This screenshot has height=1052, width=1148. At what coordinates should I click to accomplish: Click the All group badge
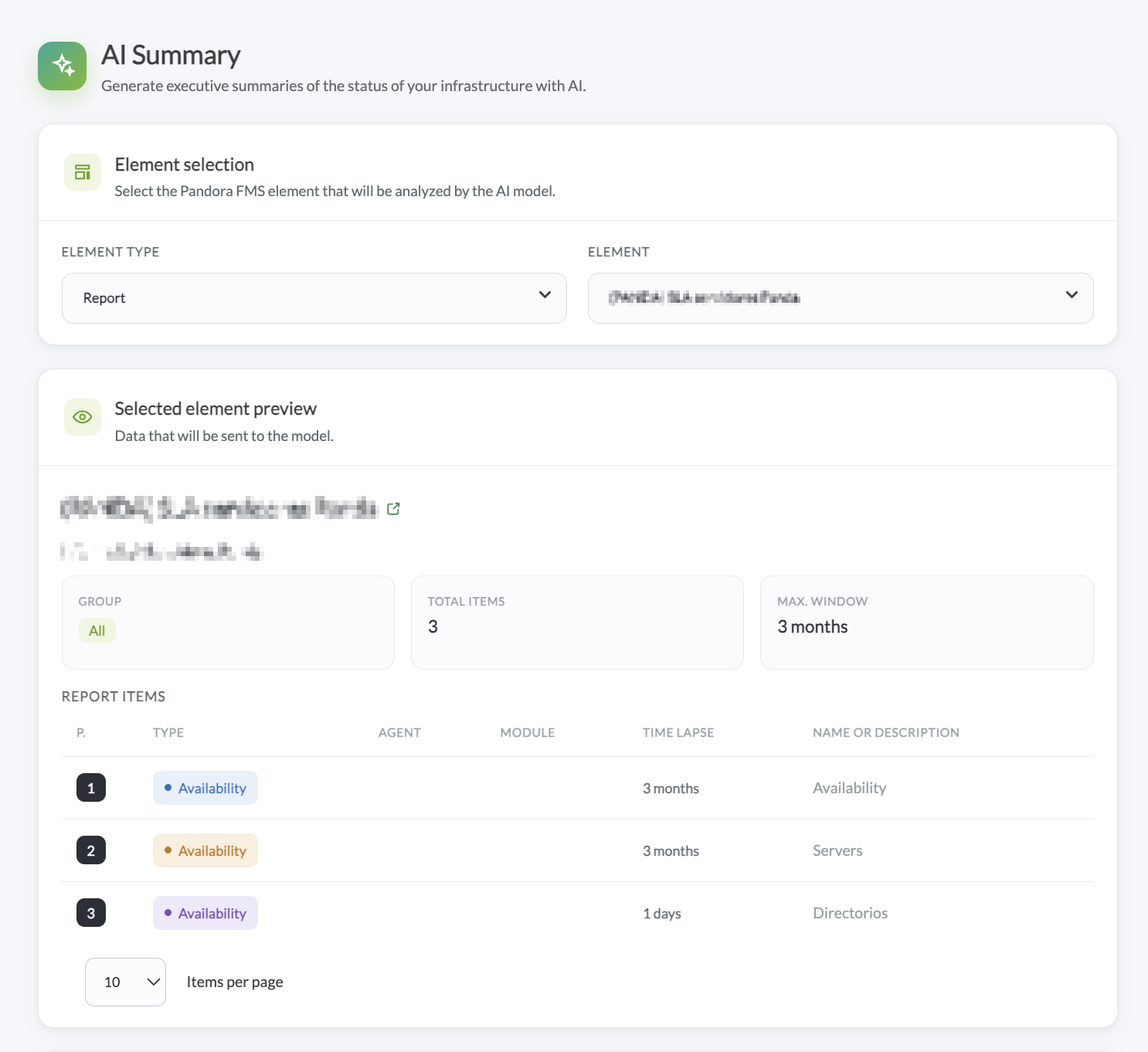click(97, 630)
